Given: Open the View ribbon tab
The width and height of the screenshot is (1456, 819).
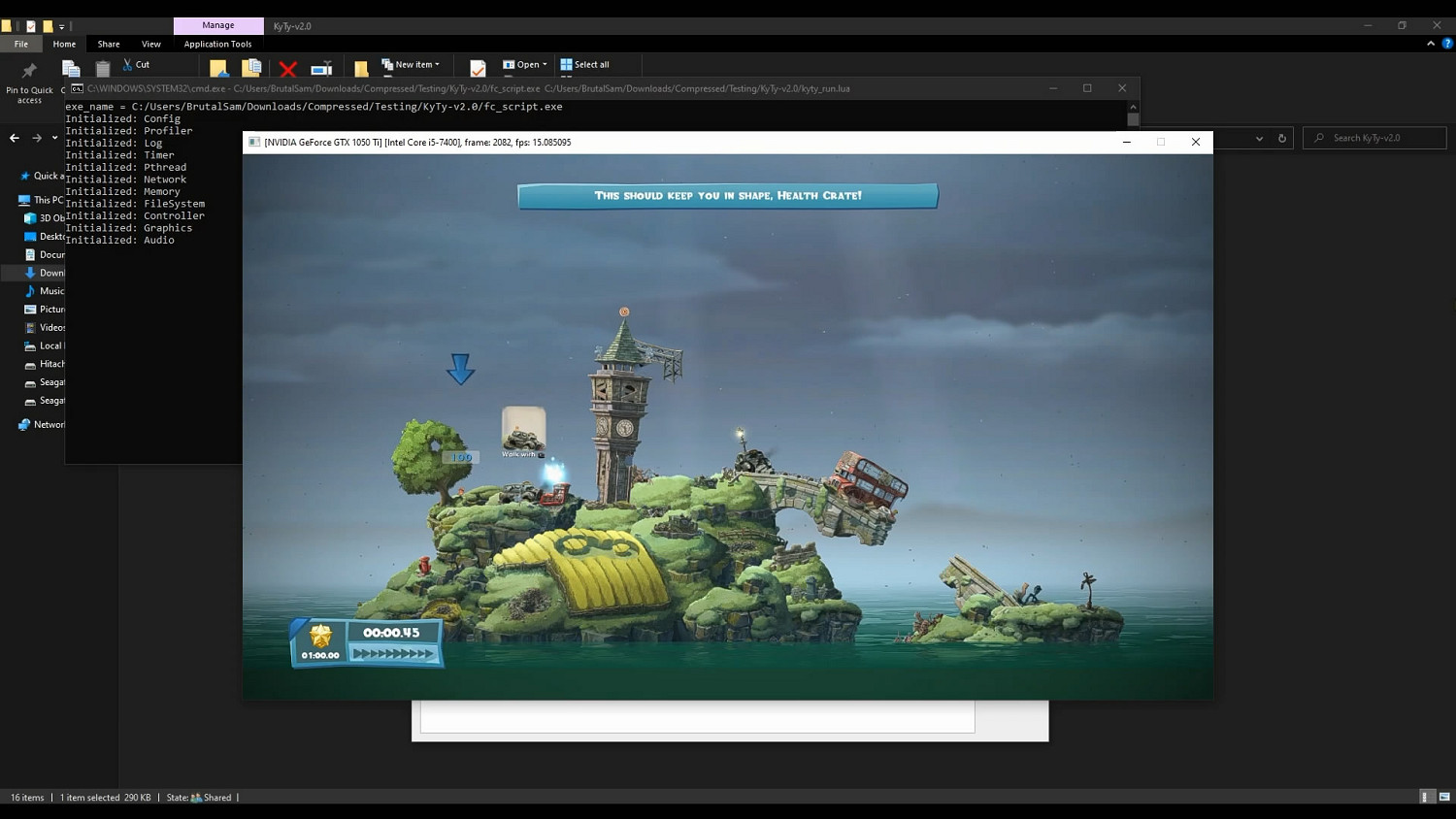Looking at the screenshot, I should (x=150, y=44).
